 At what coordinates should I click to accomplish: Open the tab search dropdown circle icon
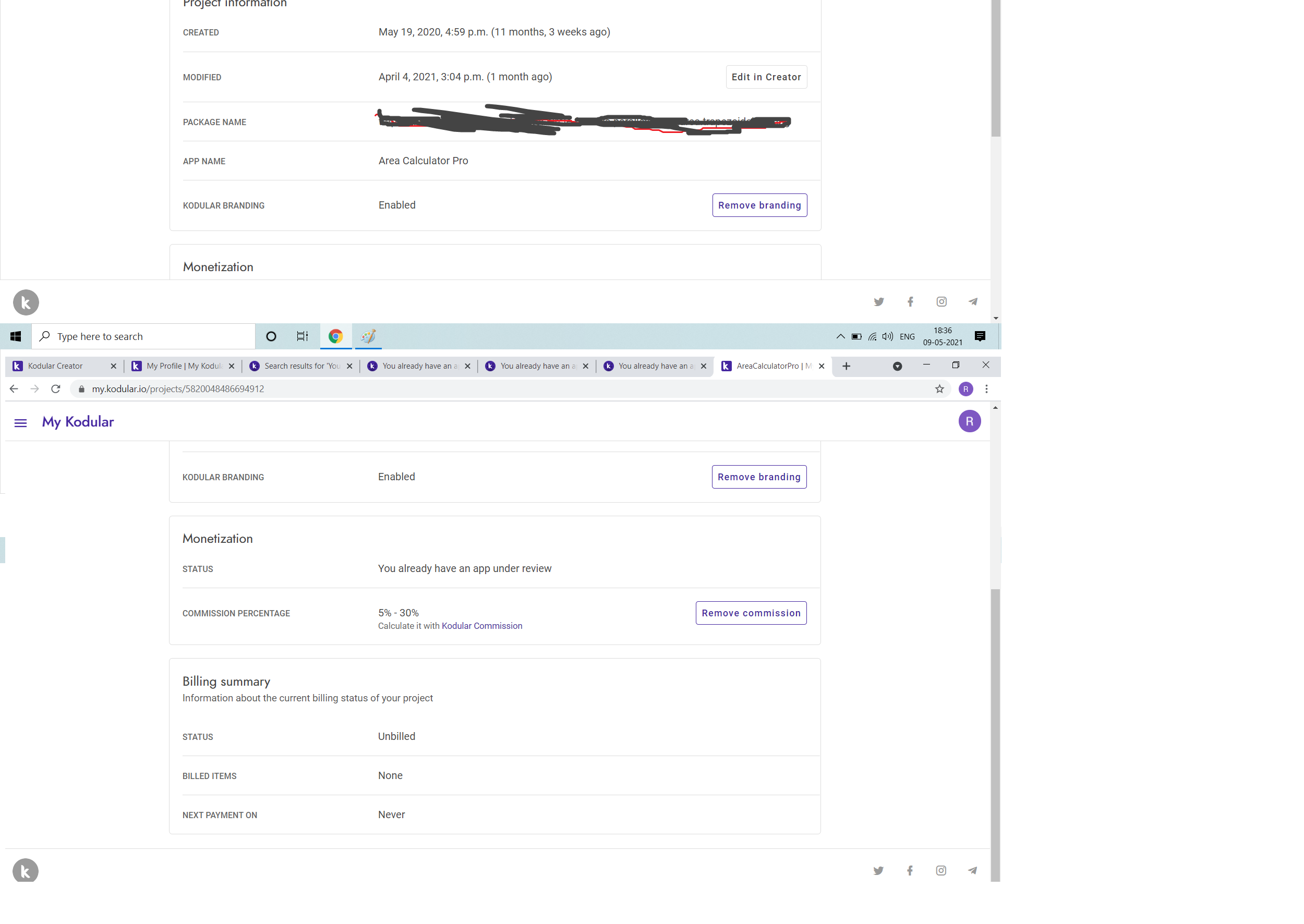point(897,367)
